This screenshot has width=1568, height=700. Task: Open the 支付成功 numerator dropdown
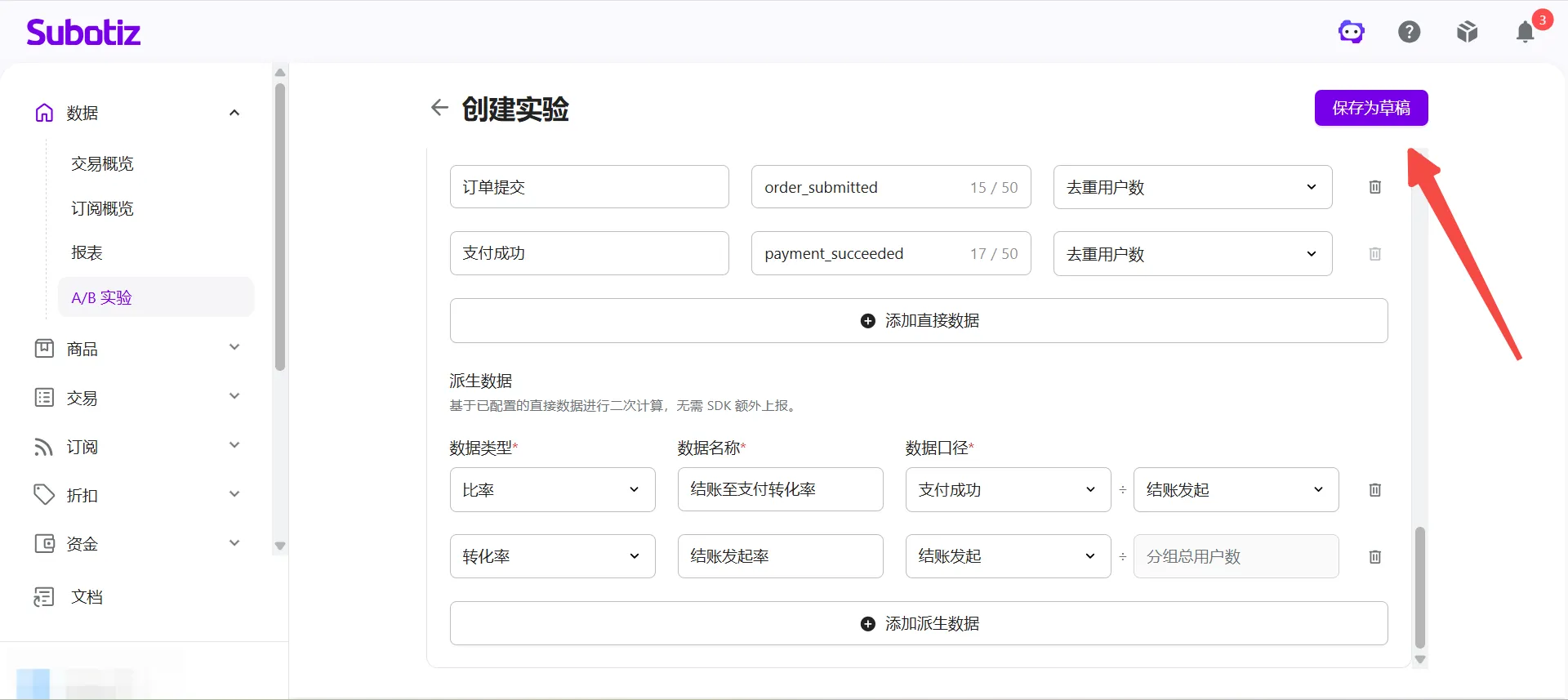[x=1008, y=490]
